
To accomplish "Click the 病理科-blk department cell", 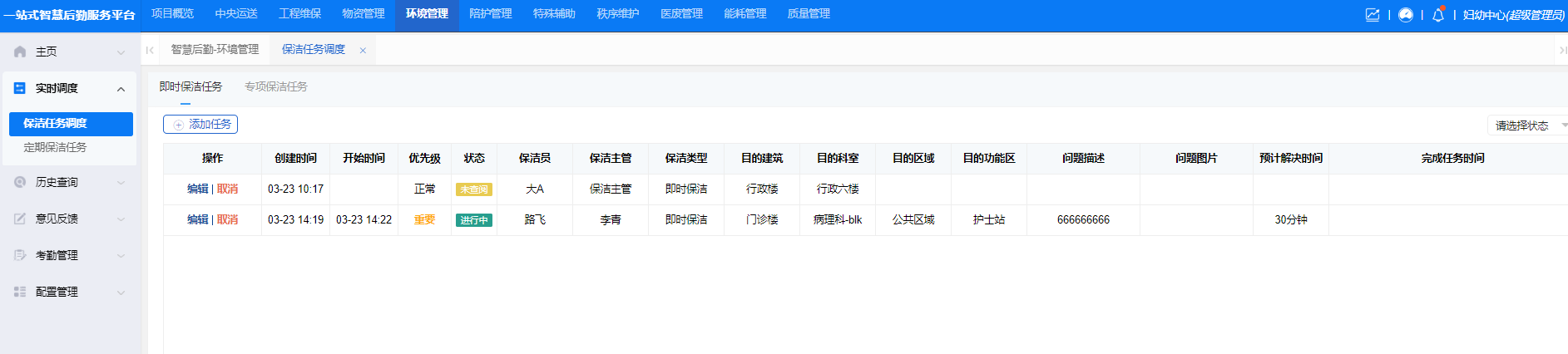I will [838, 220].
